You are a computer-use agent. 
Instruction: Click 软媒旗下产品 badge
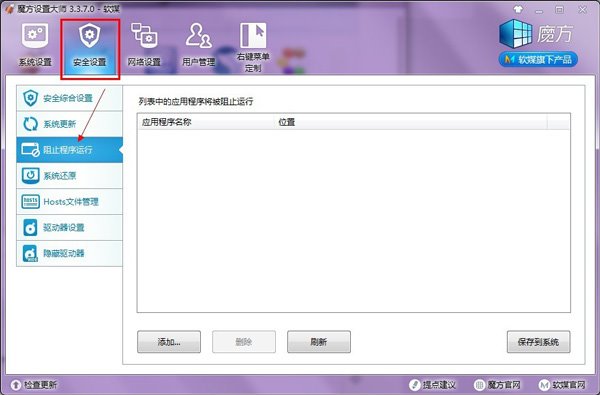point(538,59)
